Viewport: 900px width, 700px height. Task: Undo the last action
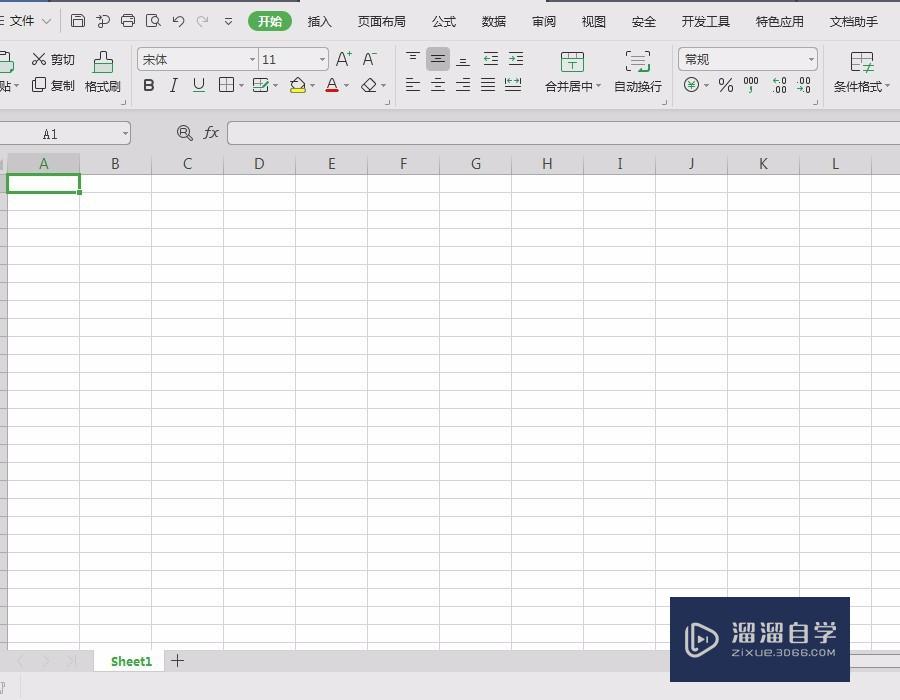click(x=178, y=21)
